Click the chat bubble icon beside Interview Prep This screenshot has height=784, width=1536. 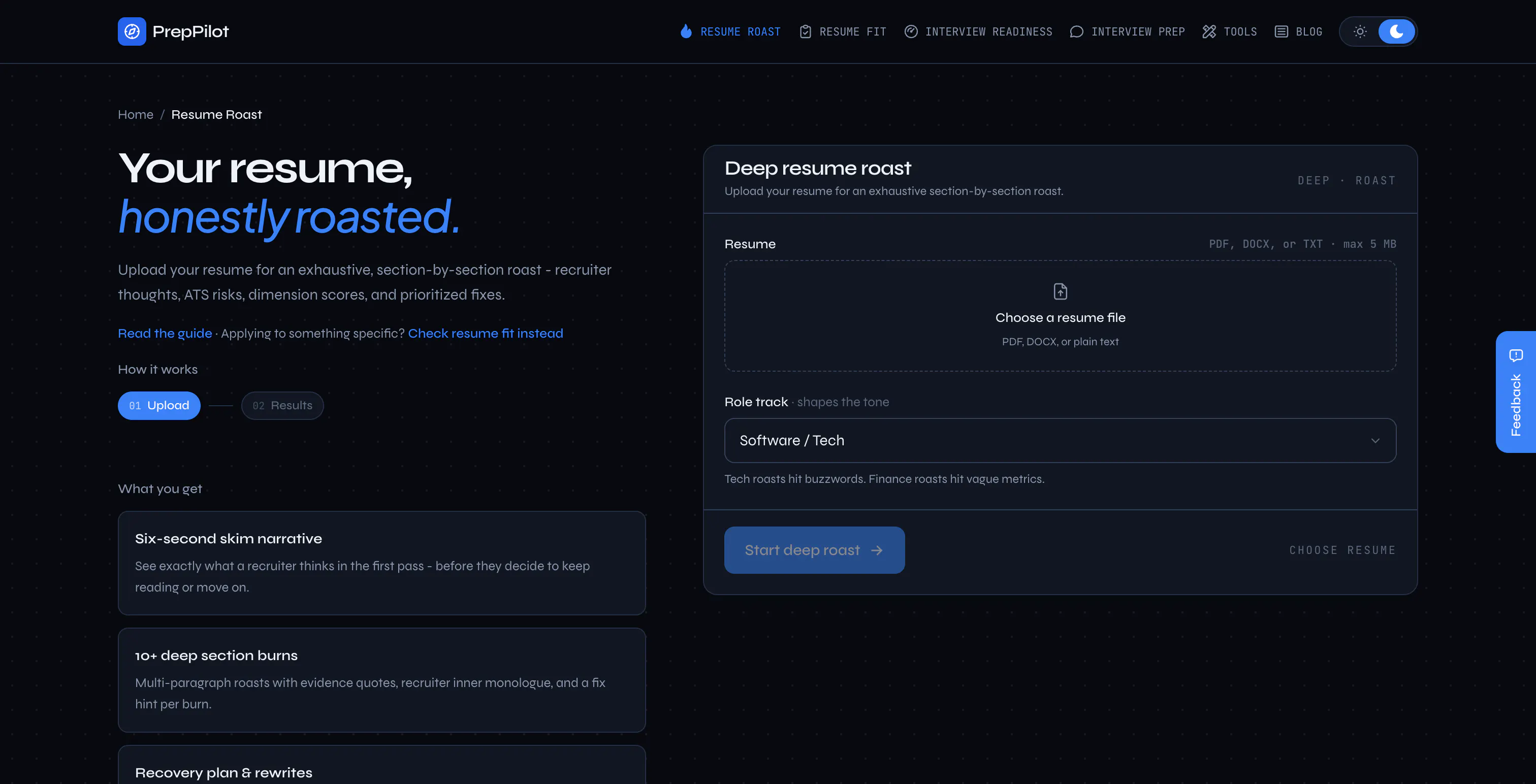coord(1077,31)
